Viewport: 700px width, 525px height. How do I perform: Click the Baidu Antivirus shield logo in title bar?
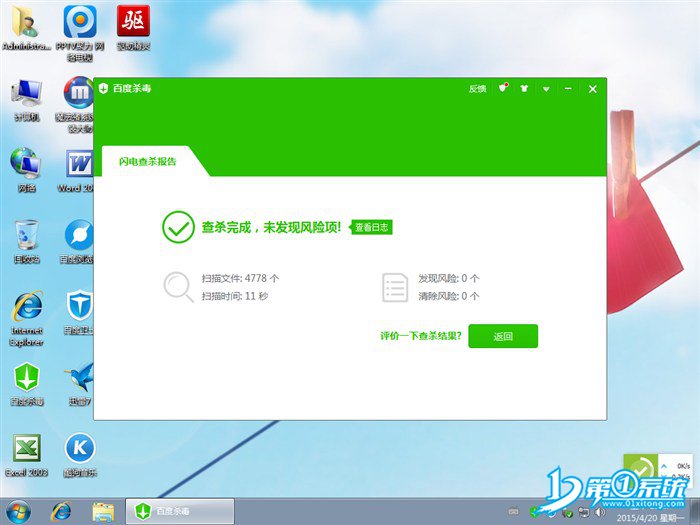tap(104, 89)
